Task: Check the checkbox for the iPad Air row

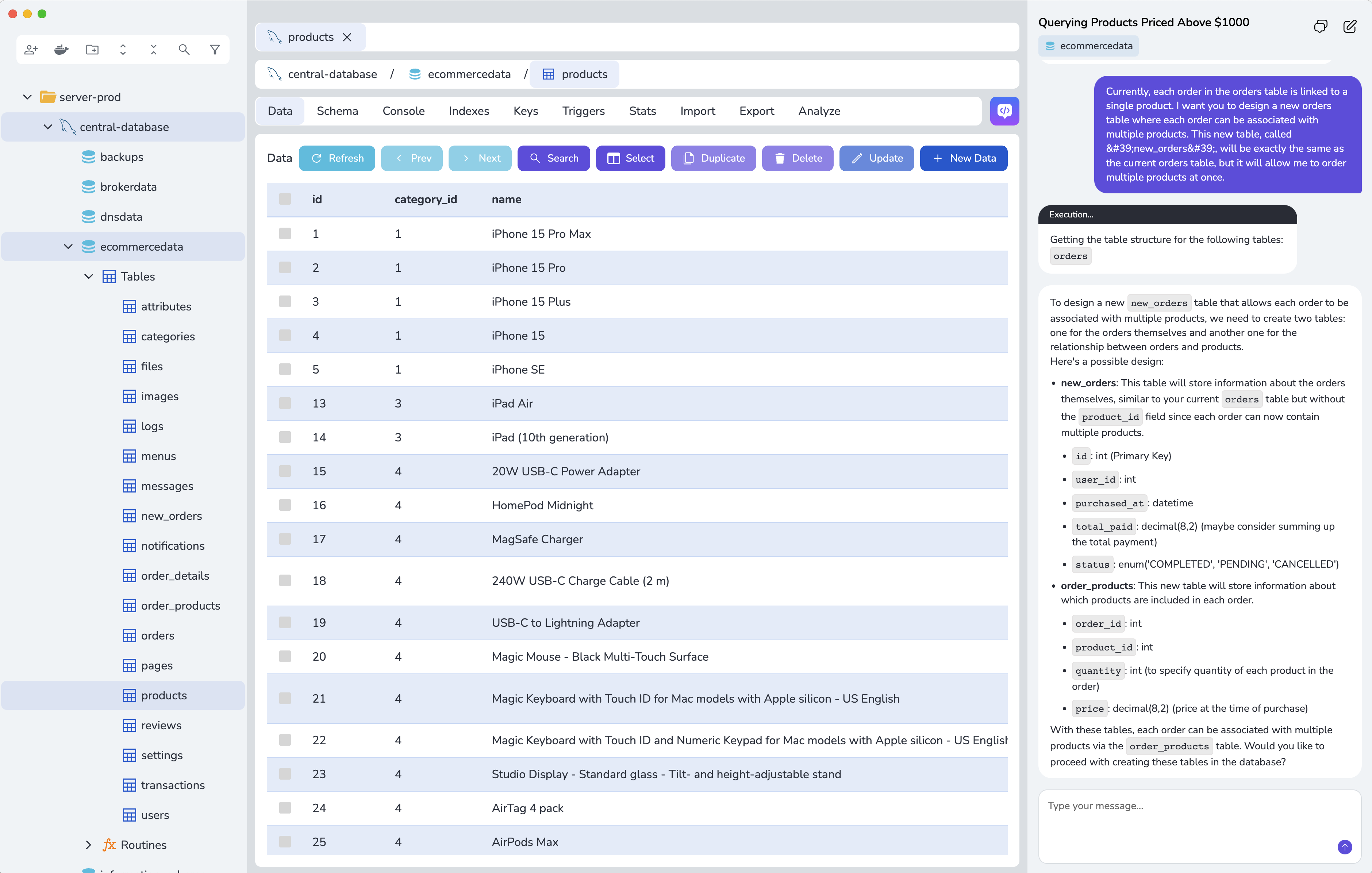Action: [285, 403]
